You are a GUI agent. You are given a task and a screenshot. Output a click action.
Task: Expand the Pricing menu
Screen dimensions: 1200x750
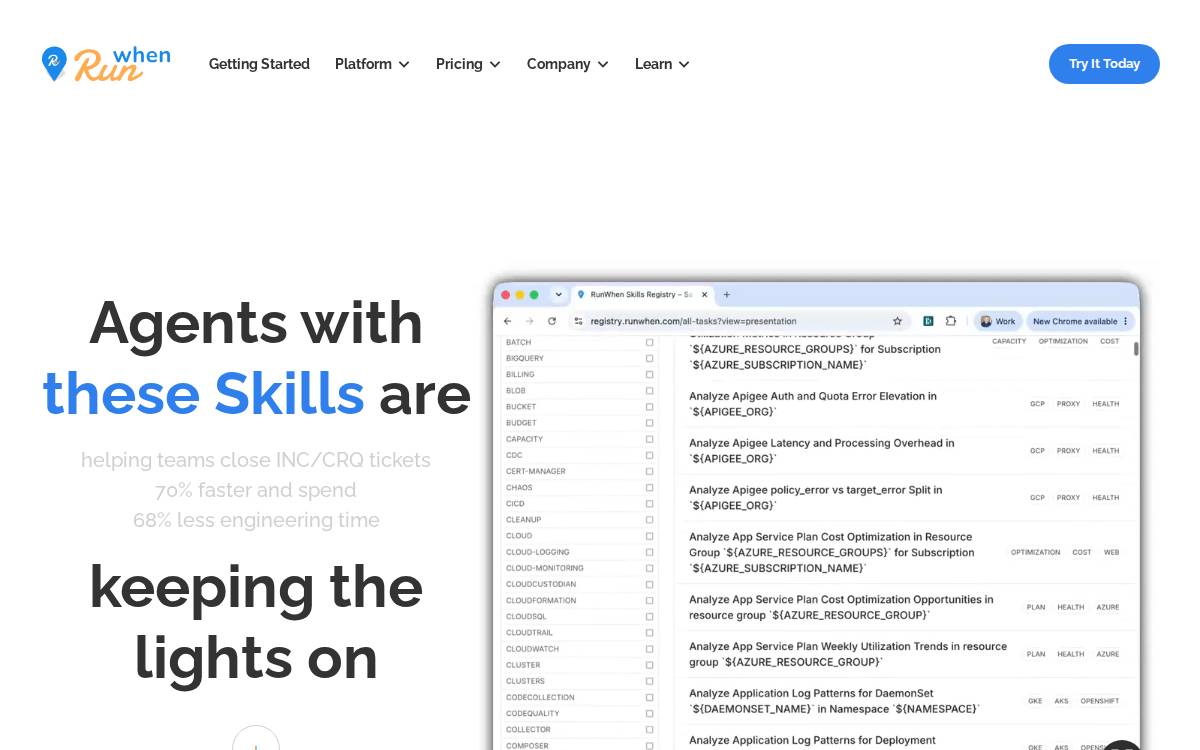coord(468,64)
